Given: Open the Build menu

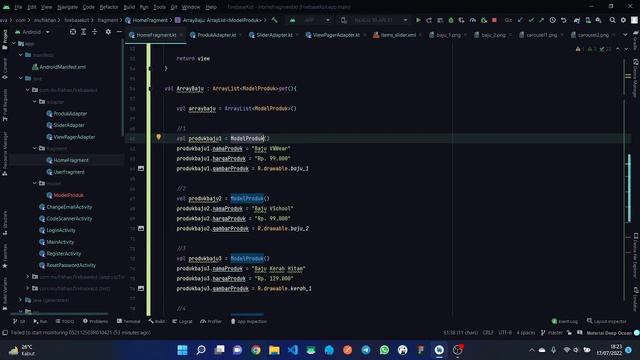Looking at the screenshot, I should coord(129,7).
